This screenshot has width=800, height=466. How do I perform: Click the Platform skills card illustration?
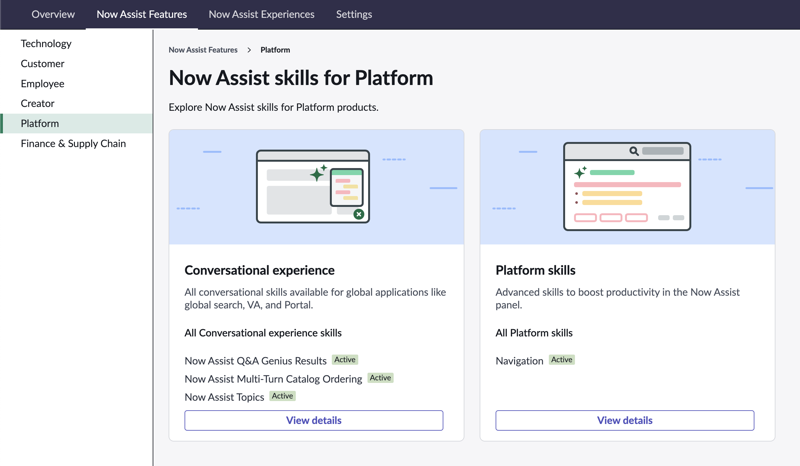point(627,187)
